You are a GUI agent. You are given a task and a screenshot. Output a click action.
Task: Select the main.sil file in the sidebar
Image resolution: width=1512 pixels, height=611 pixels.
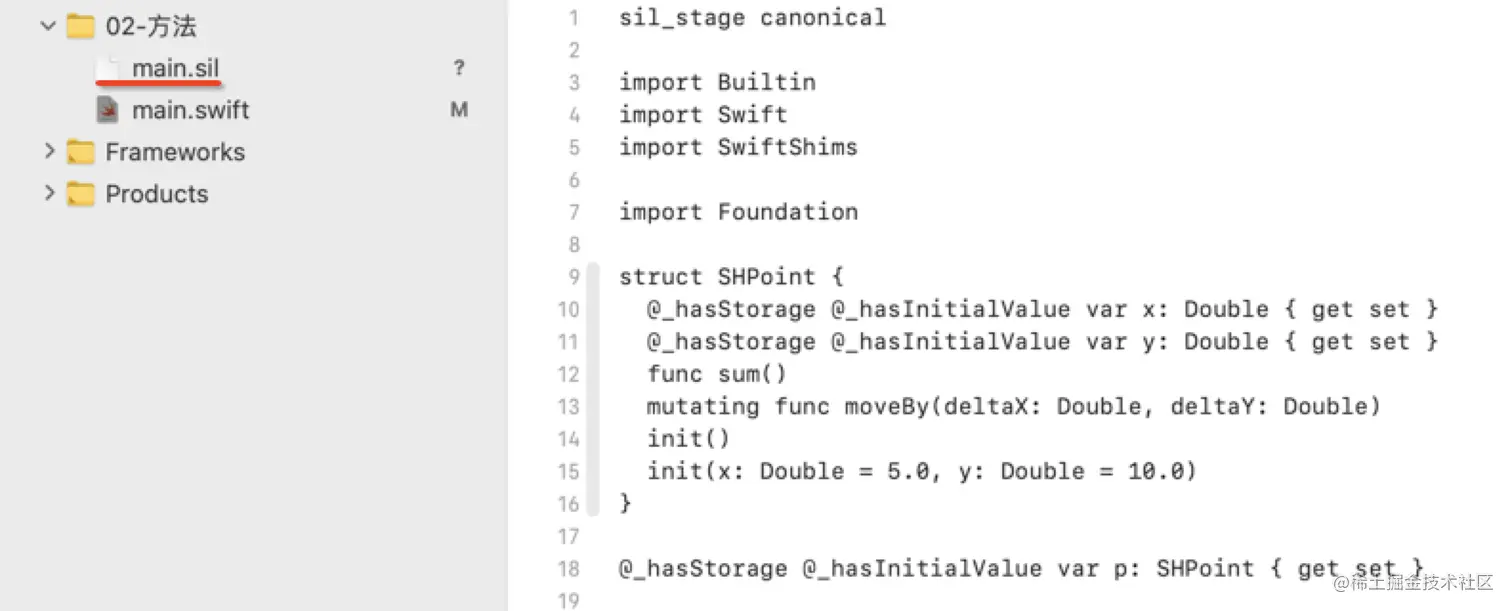(175, 68)
